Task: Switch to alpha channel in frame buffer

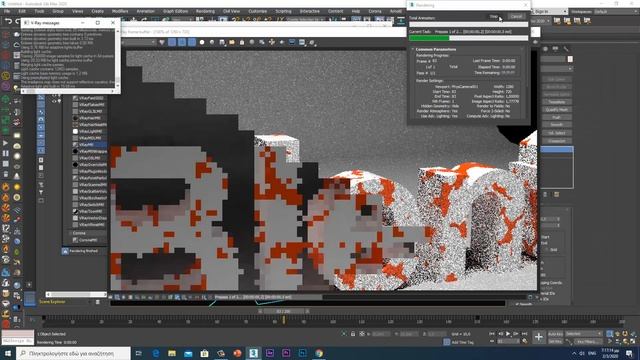Action: [x=202, y=42]
